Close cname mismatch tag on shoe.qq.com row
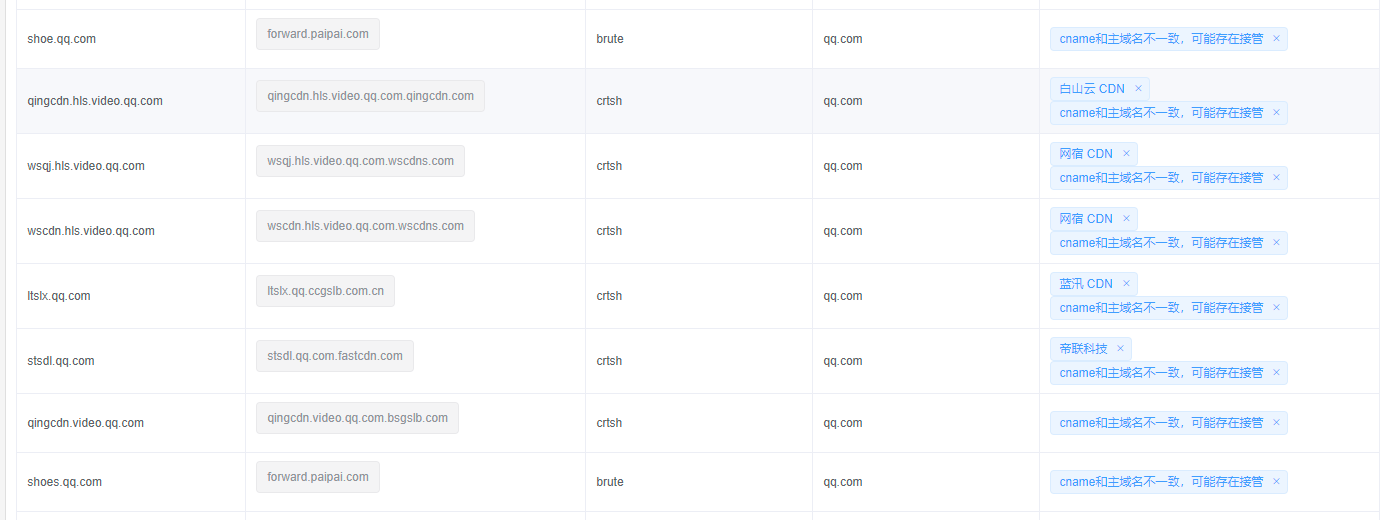 coord(1276,39)
